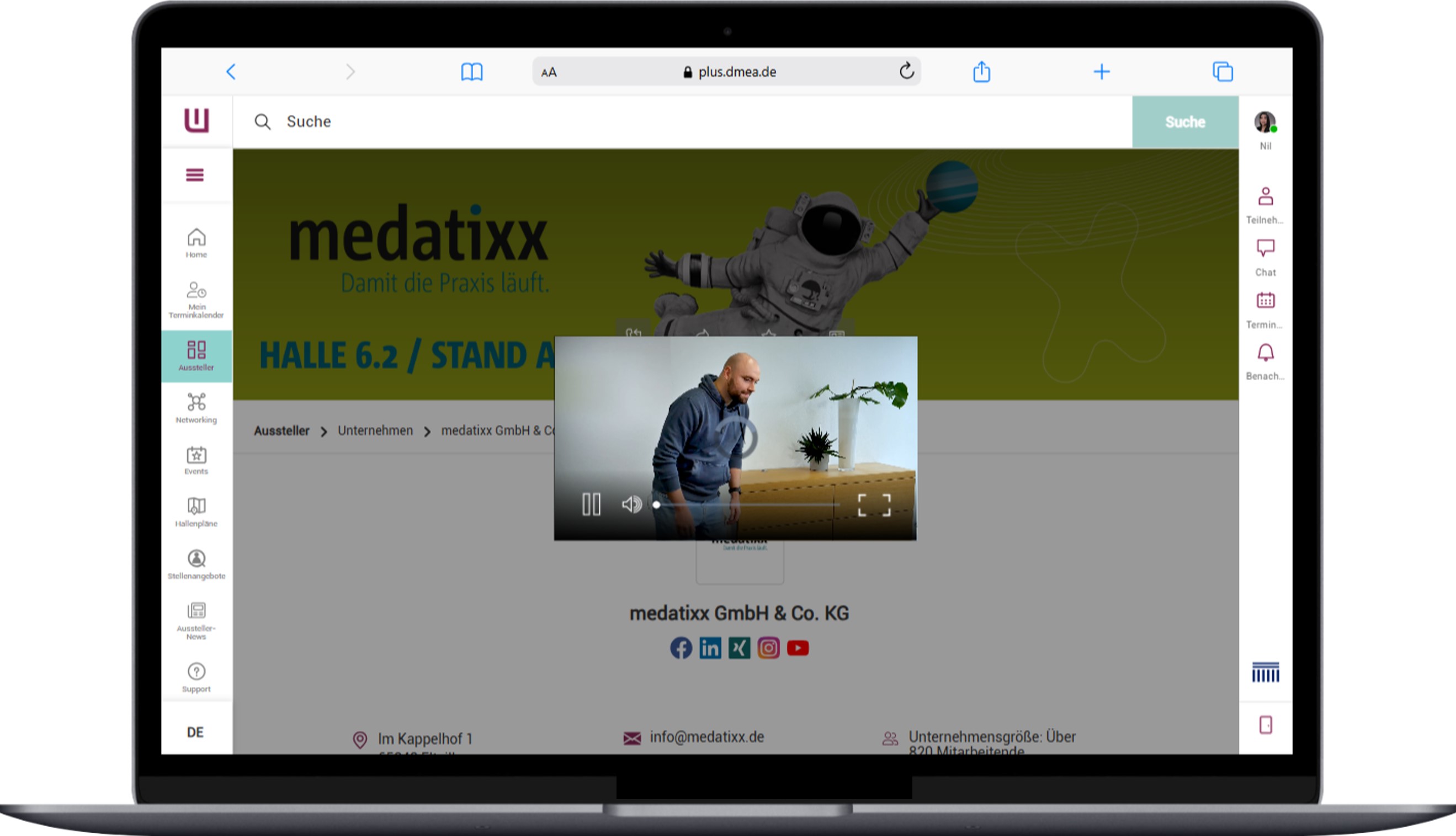1456x836 pixels.
Task: Select the Aussteller sidebar item
Action: pos(196,356)
